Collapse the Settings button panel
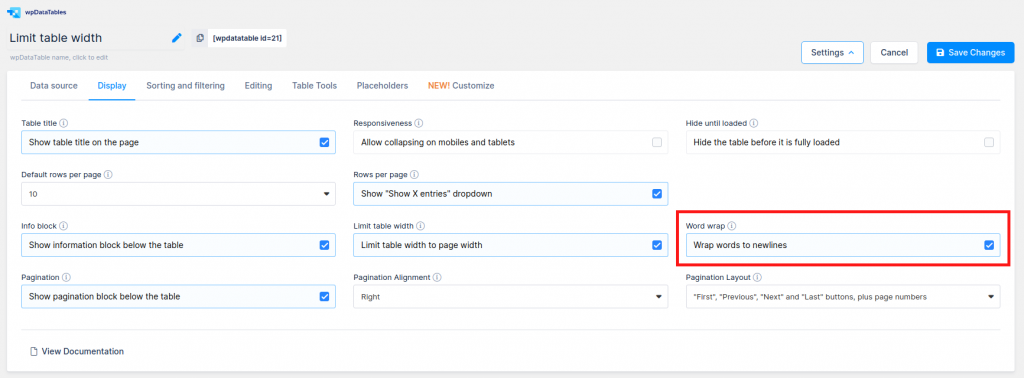 [x=832, y=52]
